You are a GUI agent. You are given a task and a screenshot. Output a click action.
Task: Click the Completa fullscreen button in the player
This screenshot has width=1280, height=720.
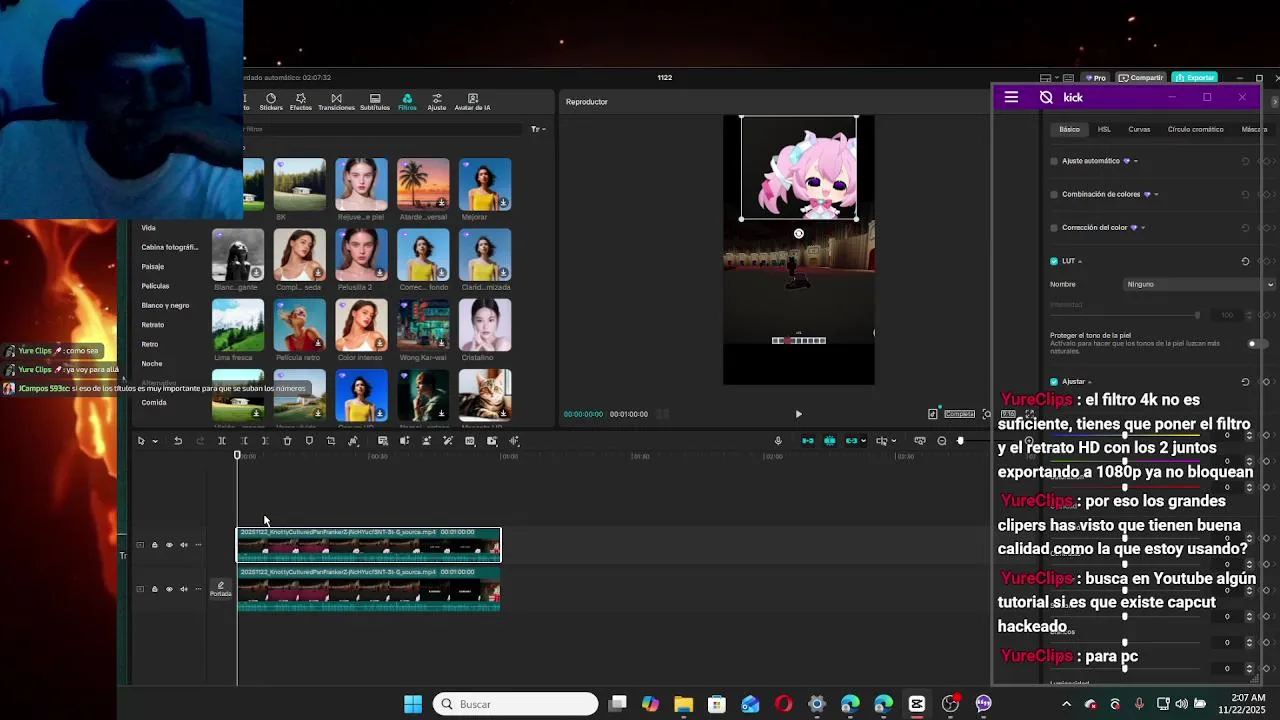(x=959, y=414)
